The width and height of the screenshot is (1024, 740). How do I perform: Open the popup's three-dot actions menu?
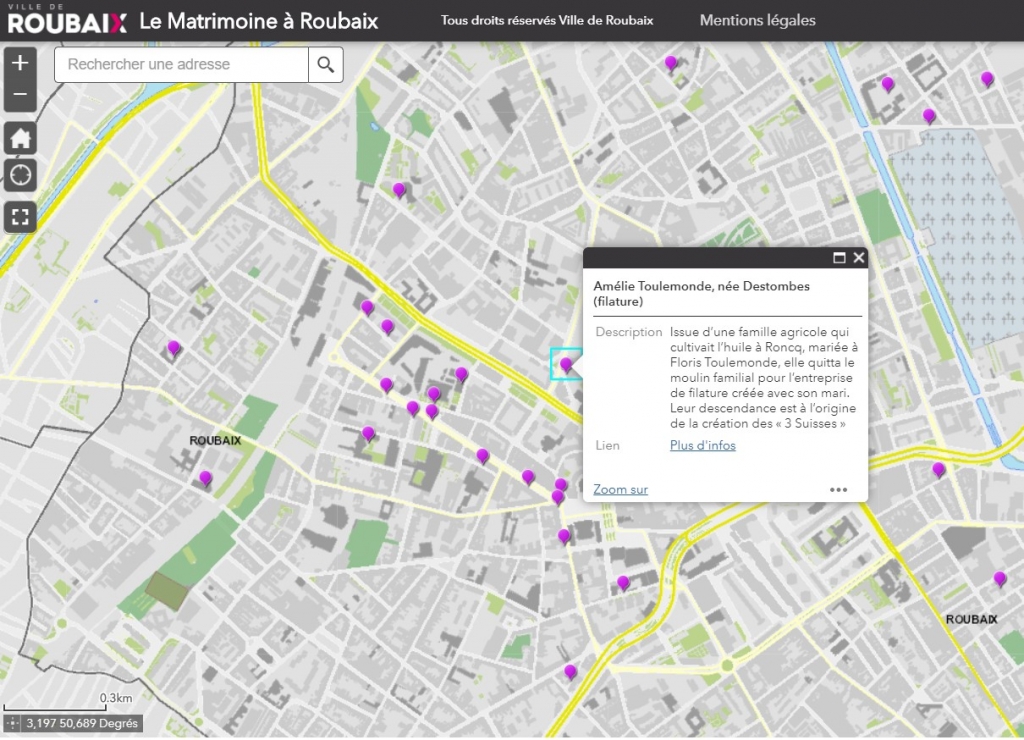tap(839, 489)
